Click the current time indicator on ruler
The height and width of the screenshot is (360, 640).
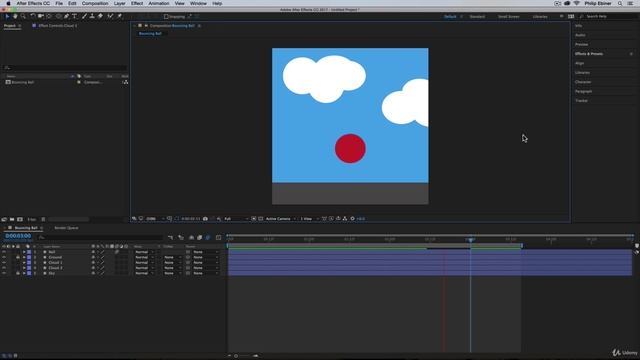coord(471,240)
